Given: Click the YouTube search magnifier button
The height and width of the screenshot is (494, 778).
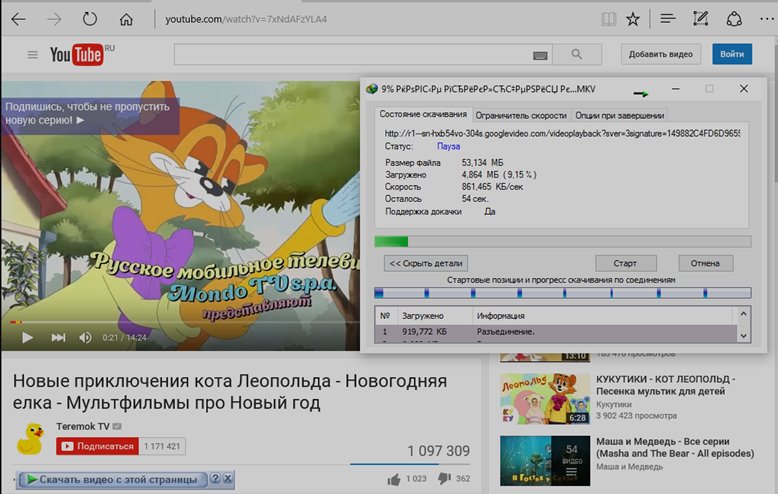Looking at the screenshot, I should (x=577, y=54).
